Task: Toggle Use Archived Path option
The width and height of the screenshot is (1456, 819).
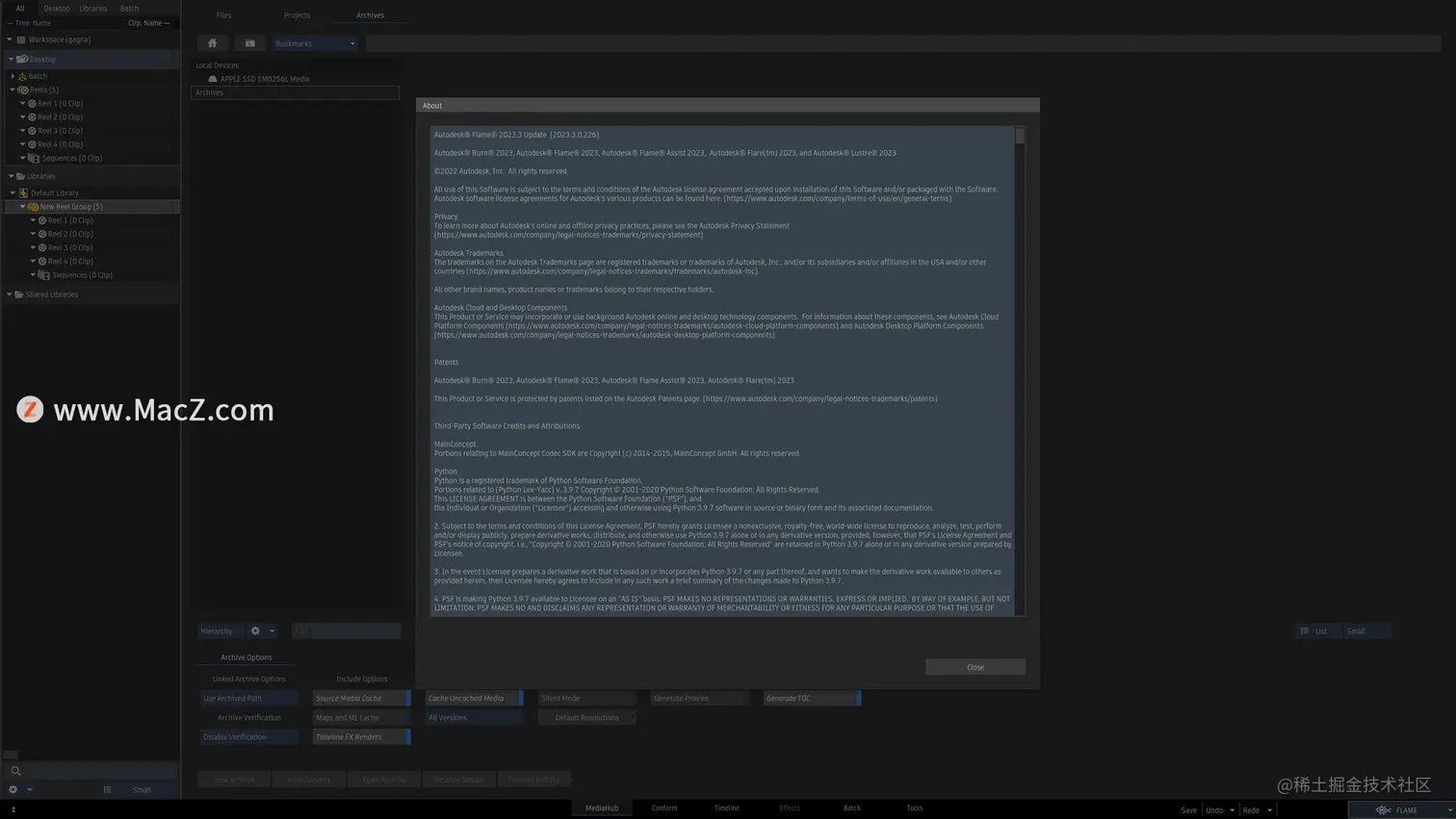Action: [248, 699]
